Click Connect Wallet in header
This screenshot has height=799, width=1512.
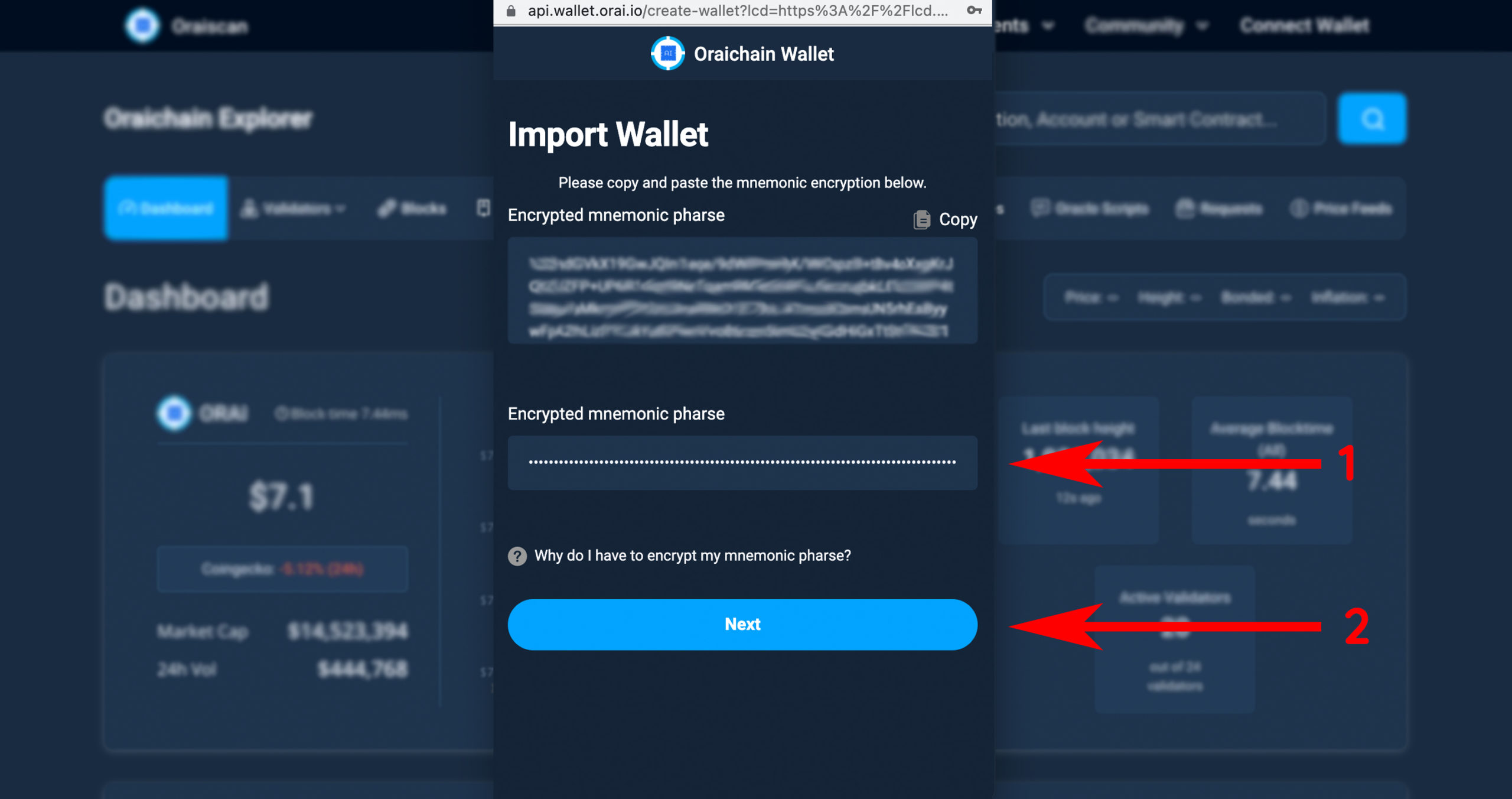1304,25
